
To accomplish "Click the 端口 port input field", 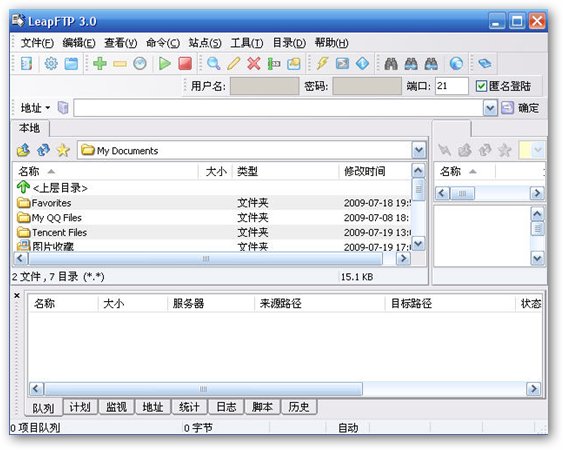I will pos(451,86).
